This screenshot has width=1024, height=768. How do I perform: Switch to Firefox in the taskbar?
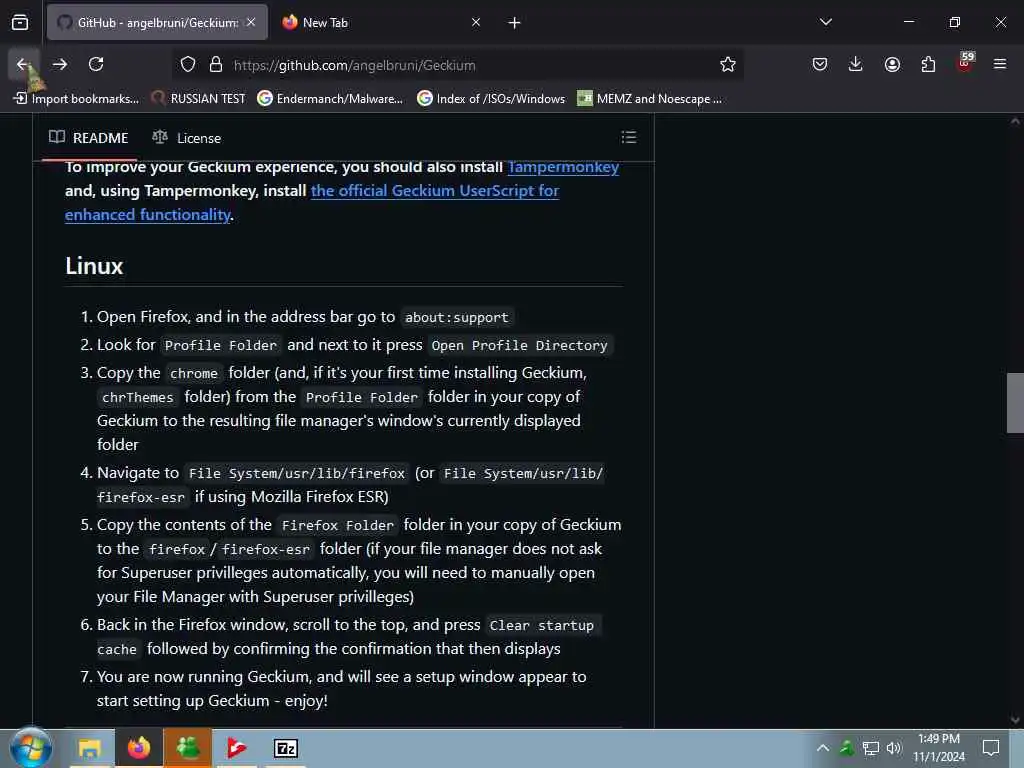point(139,748)
